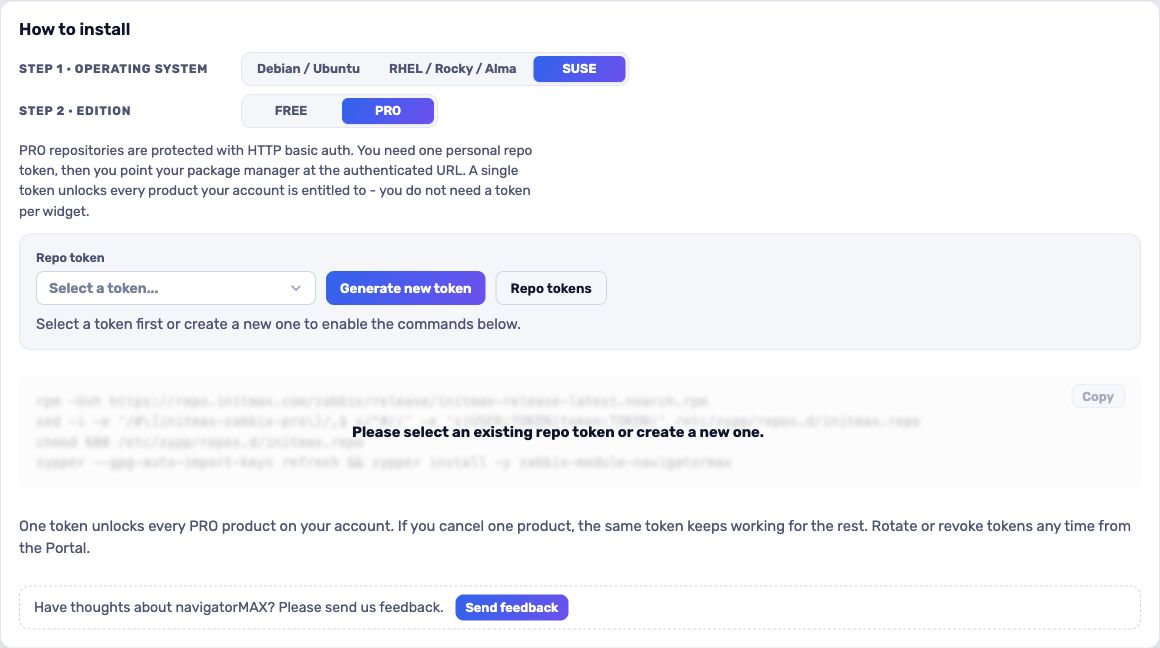This screenshot has width=1160, height=648.
Task: Click the Send feedback button
Action: 511,607
